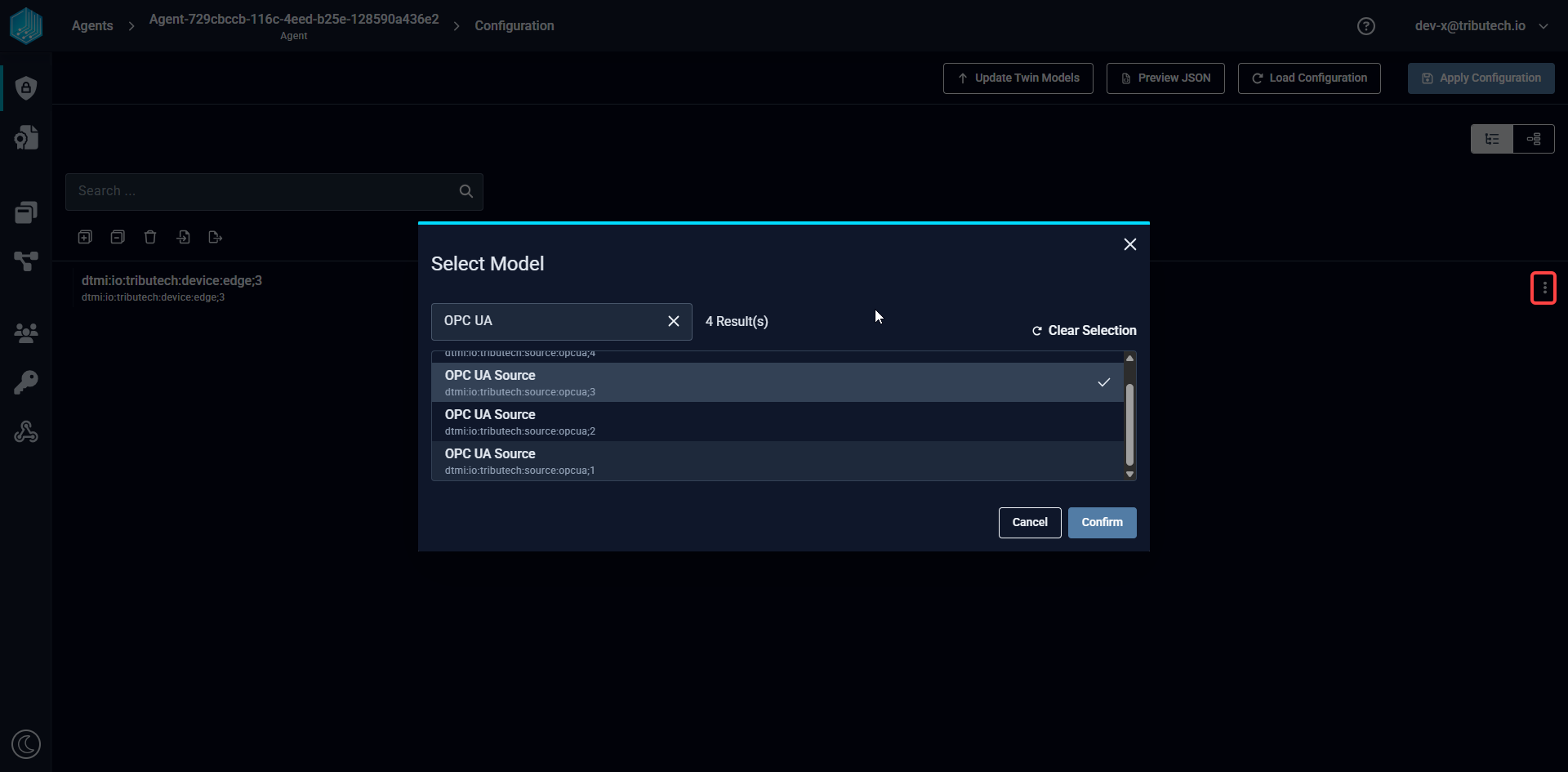Switch to tree list view

pos(1492,139)
